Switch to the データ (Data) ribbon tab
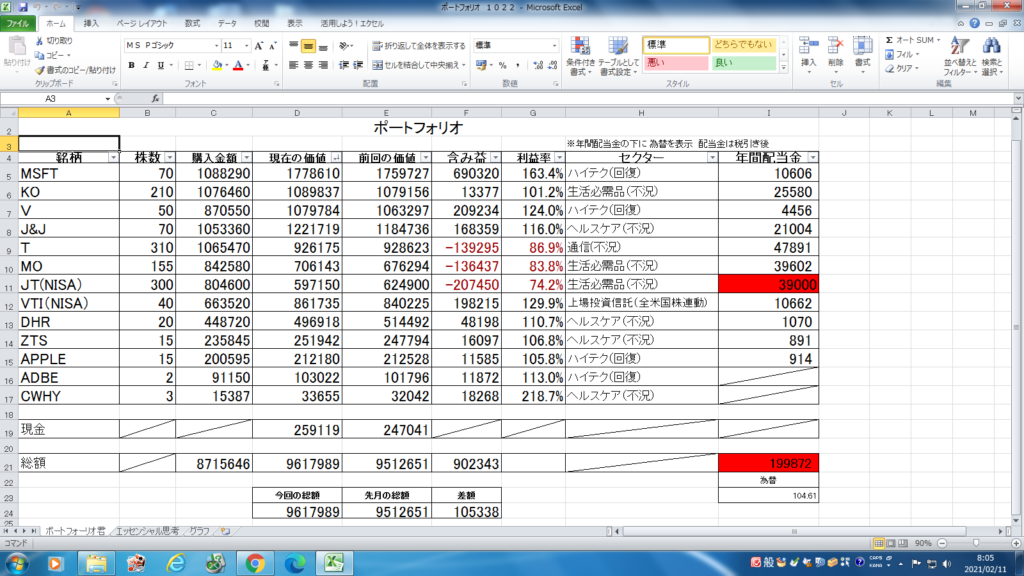Screen dimensions: 1024x576 [x=227, y=24]
